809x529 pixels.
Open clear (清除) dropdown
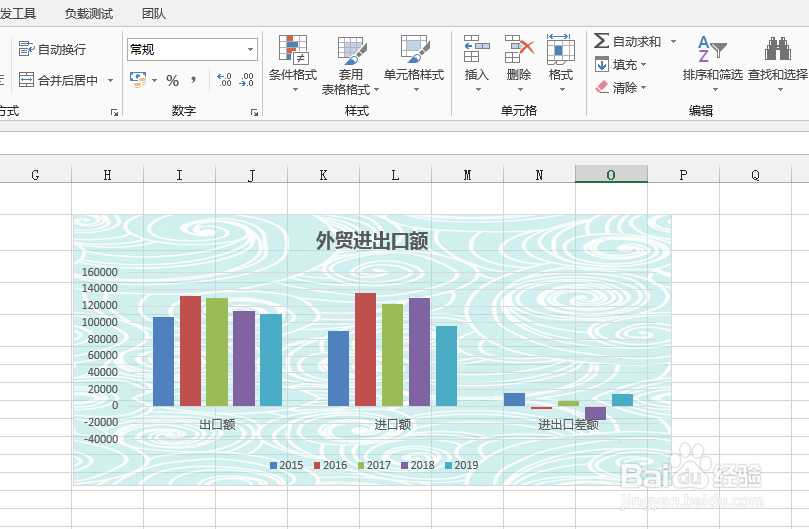(621, 88)
